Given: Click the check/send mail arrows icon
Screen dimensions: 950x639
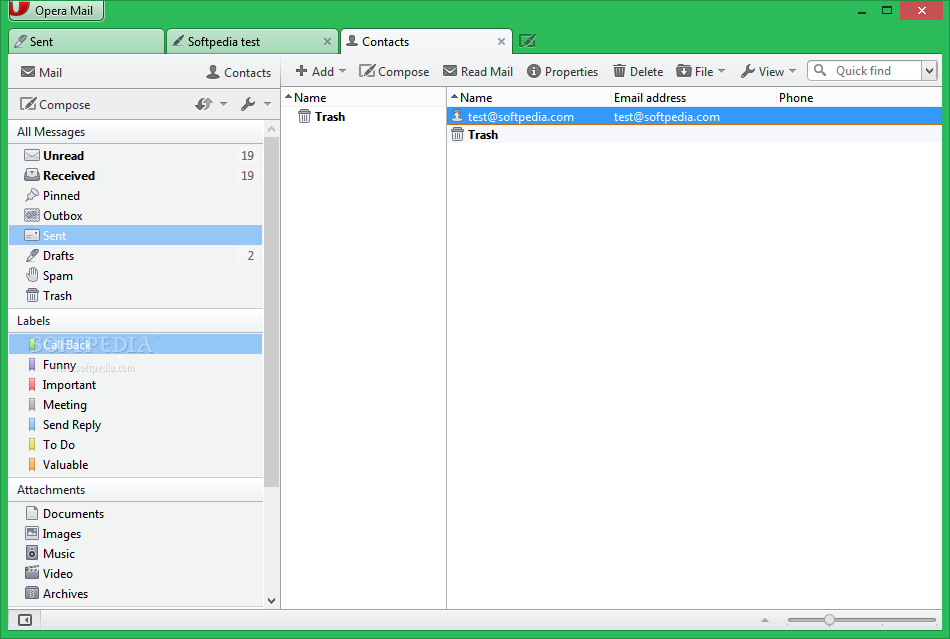Looking at the screenshot, I should tap(204, 104).
